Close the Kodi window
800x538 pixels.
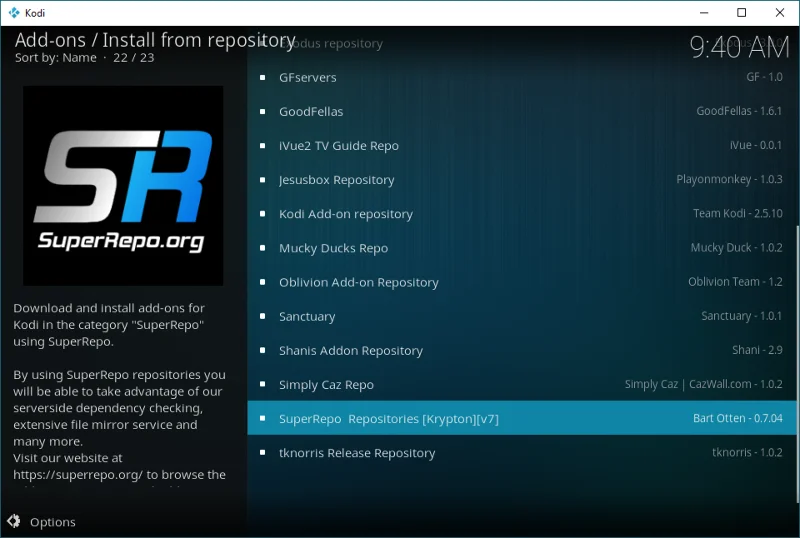[x=780, y=13]
